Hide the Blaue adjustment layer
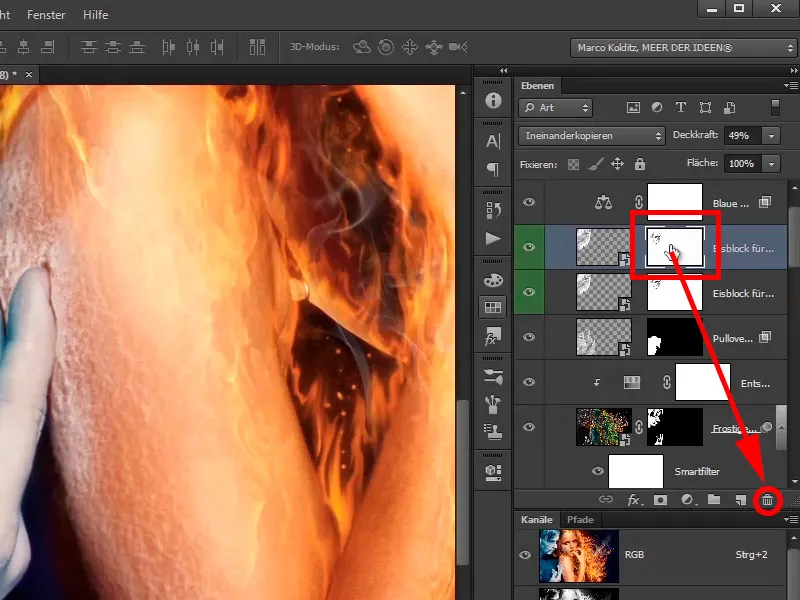 529,202
